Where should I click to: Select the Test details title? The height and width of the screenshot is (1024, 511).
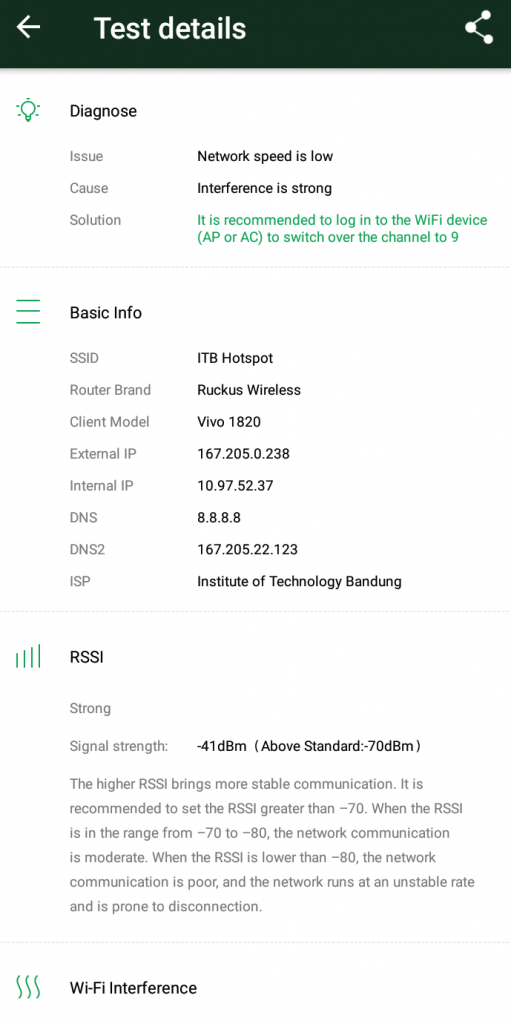click(x=170, y=28)
